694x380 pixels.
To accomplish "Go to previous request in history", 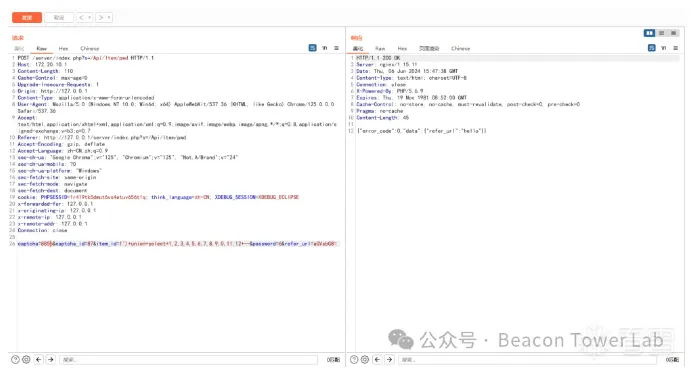I will (81, 18).
